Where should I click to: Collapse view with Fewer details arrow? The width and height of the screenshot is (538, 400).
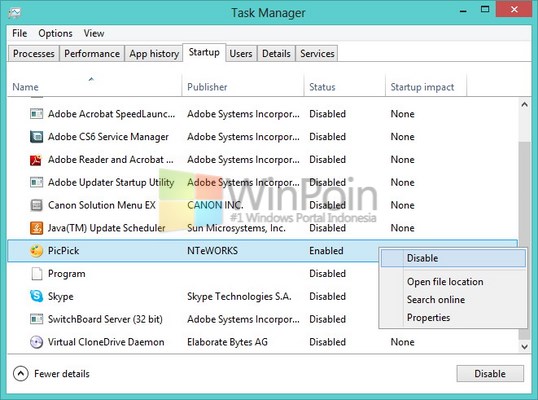tap(21, 373)
